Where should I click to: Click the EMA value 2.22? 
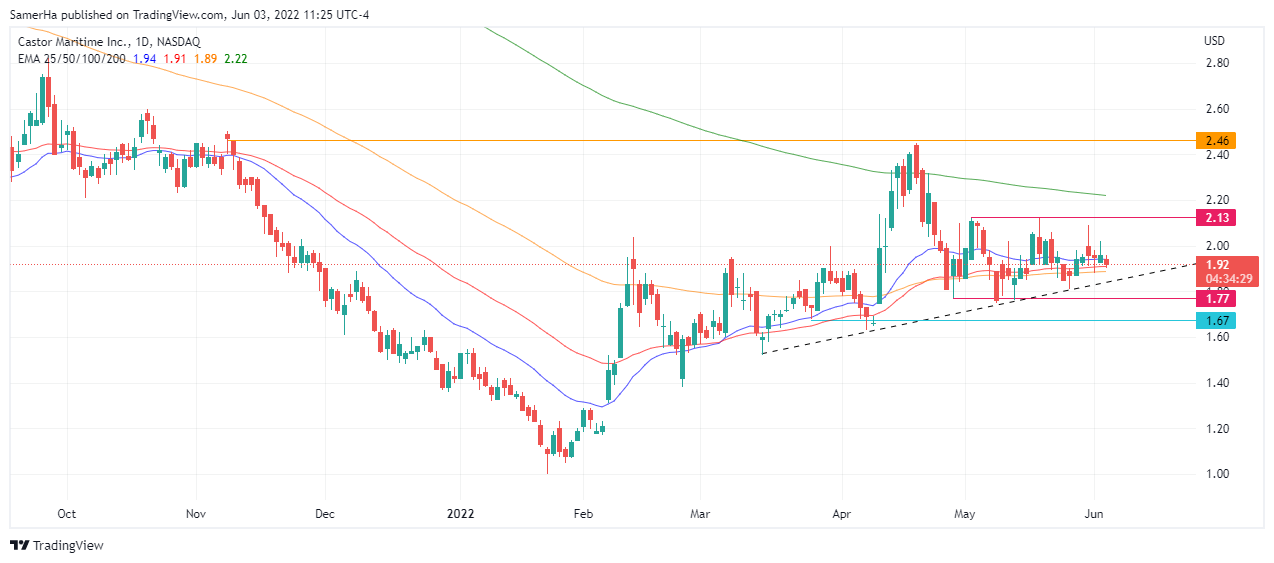click(235, 59)
